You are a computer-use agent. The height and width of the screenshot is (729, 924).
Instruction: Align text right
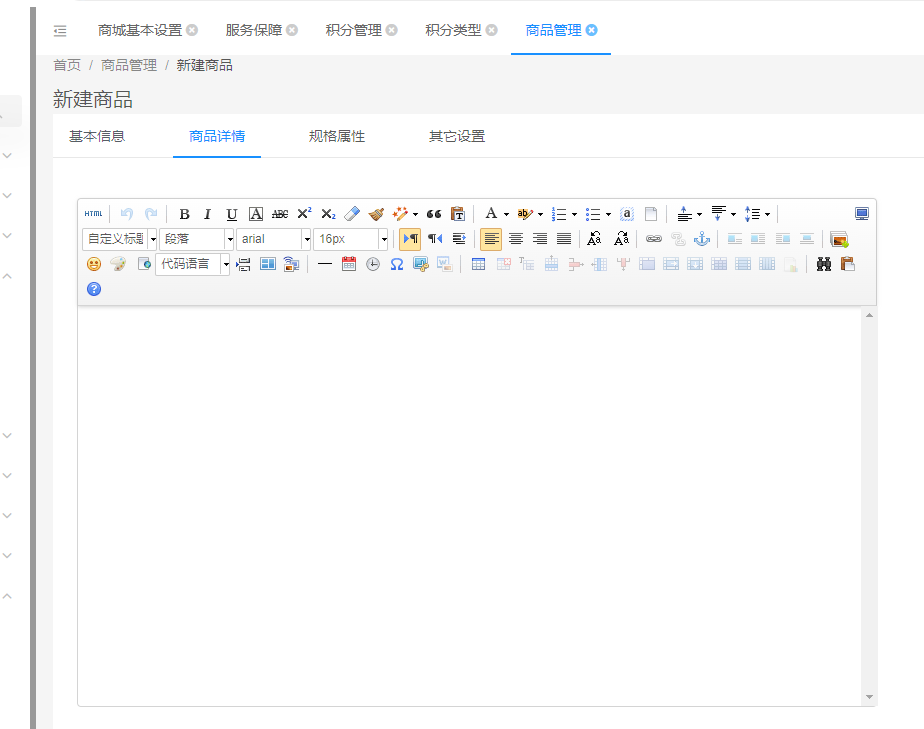540,239
